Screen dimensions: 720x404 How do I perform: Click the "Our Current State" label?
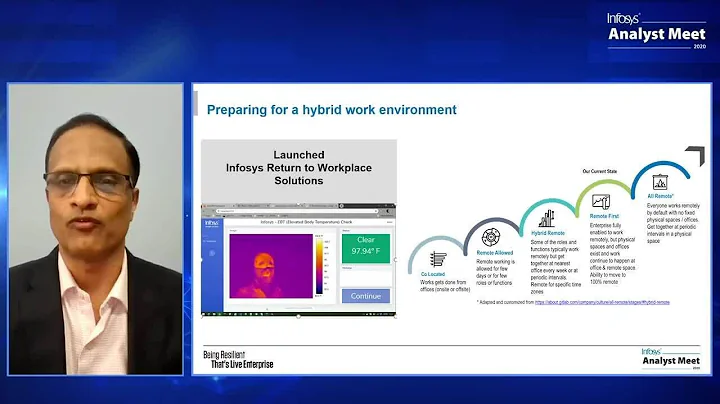[600, 171]
